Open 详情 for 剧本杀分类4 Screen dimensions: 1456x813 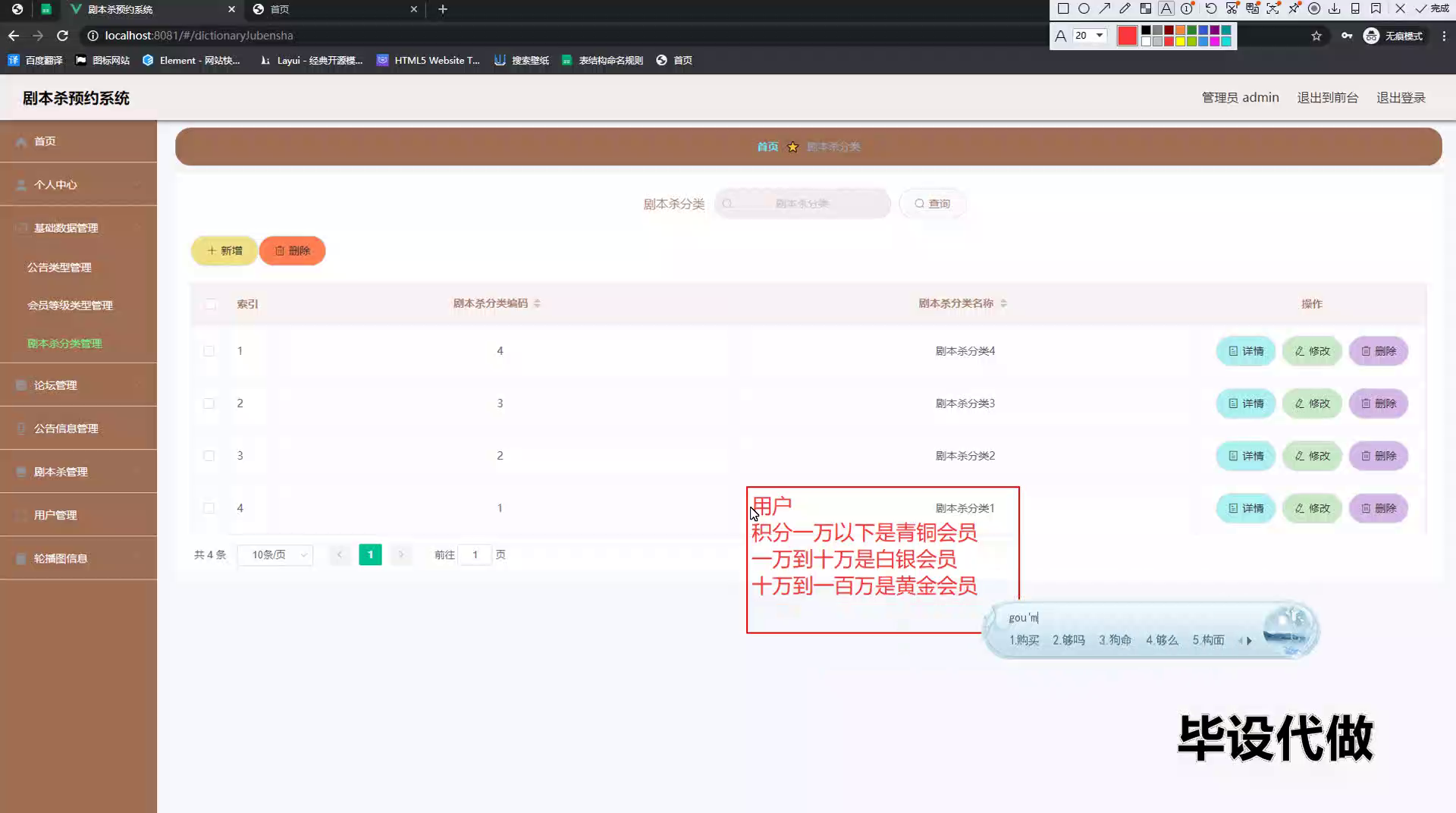point(1246,351)
